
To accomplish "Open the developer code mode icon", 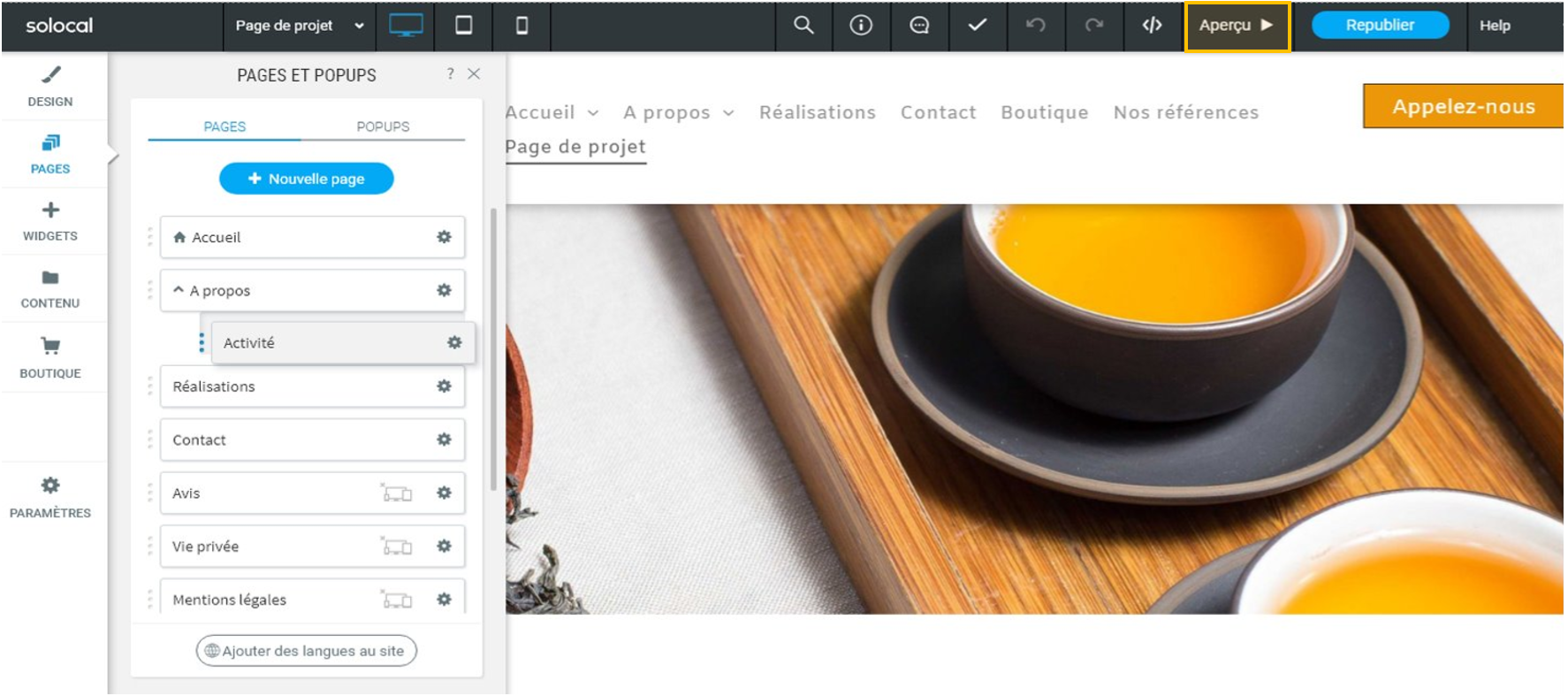I will pos(1152,26).
